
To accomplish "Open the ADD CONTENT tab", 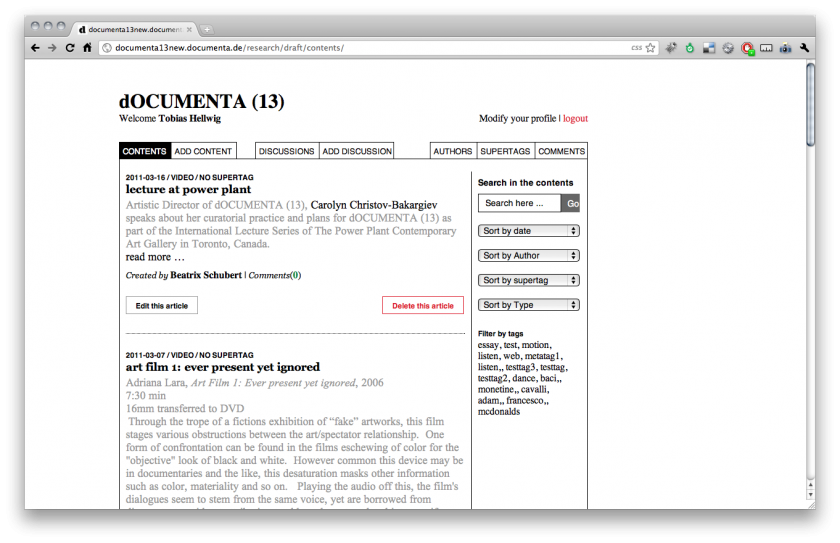I will click(x=203, y=151).
